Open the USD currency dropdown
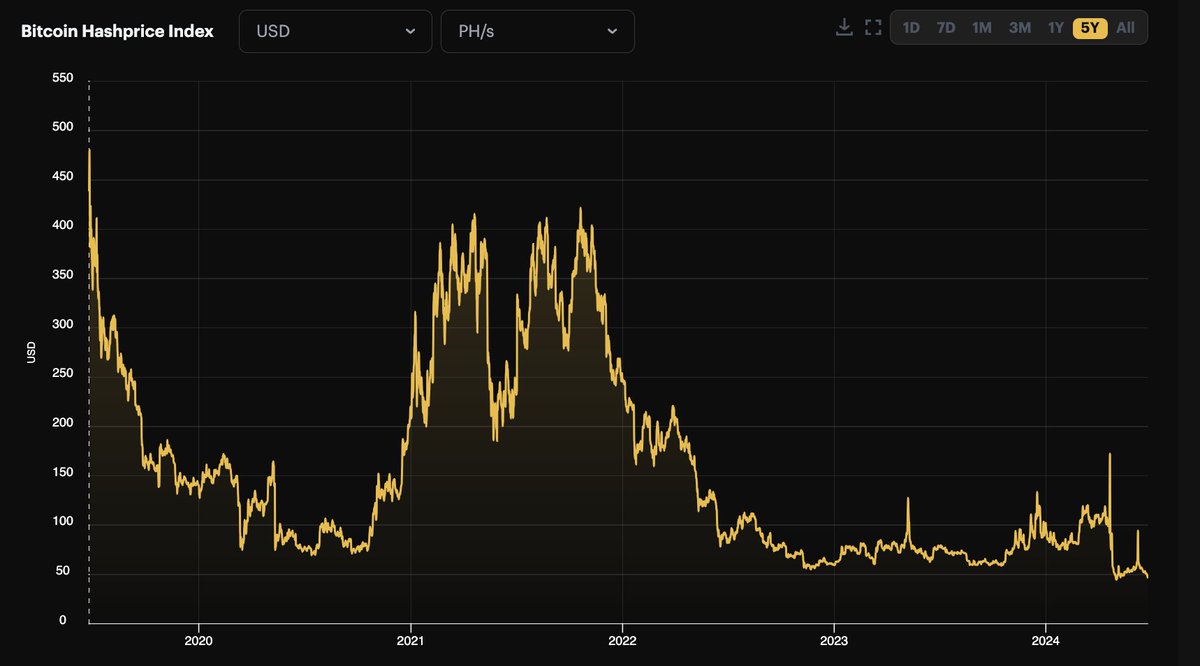This screenshot has width=1200, height=666. click(x=335, y=31)
